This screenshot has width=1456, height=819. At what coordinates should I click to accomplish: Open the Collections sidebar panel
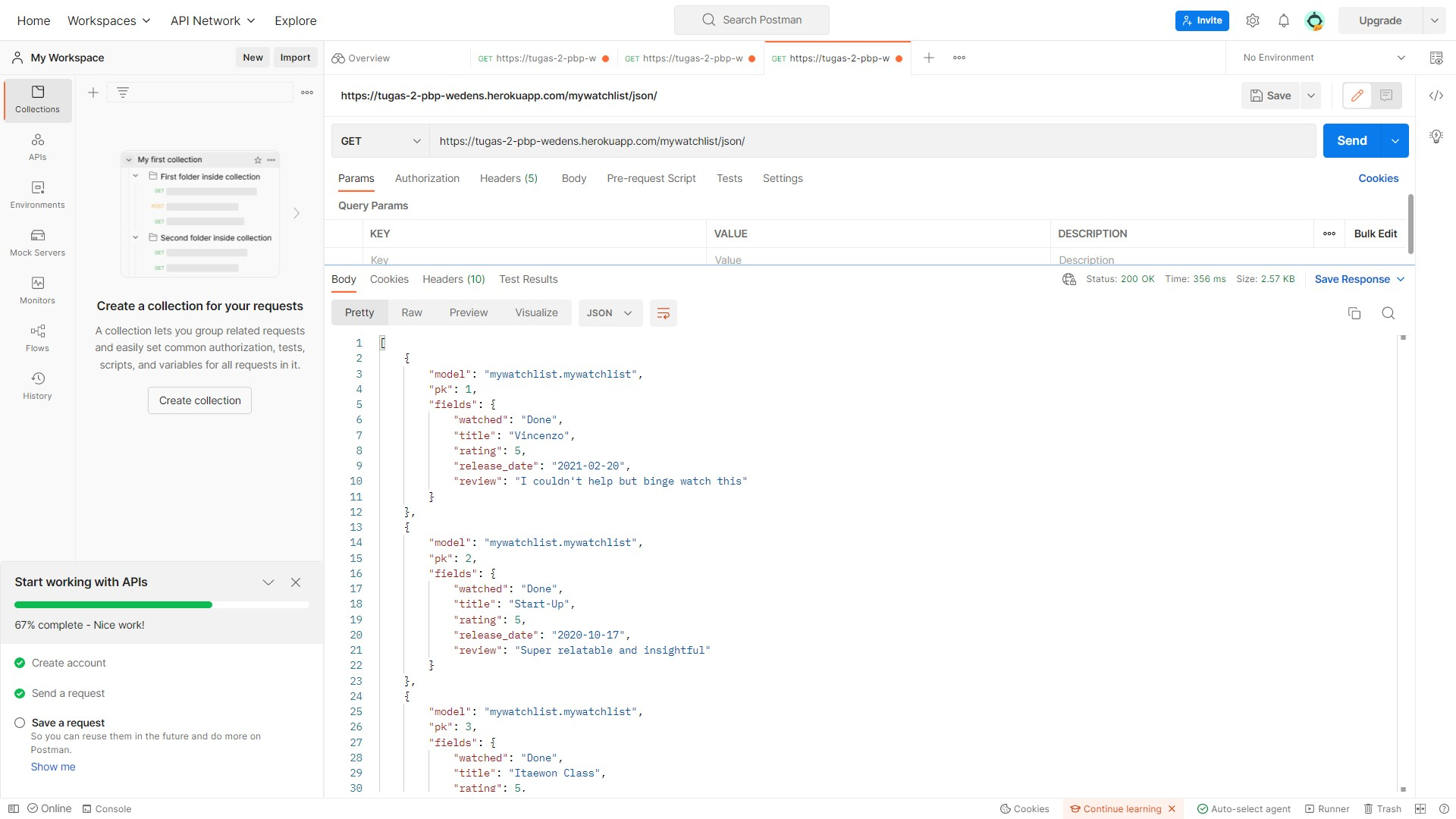pos(36,99)
